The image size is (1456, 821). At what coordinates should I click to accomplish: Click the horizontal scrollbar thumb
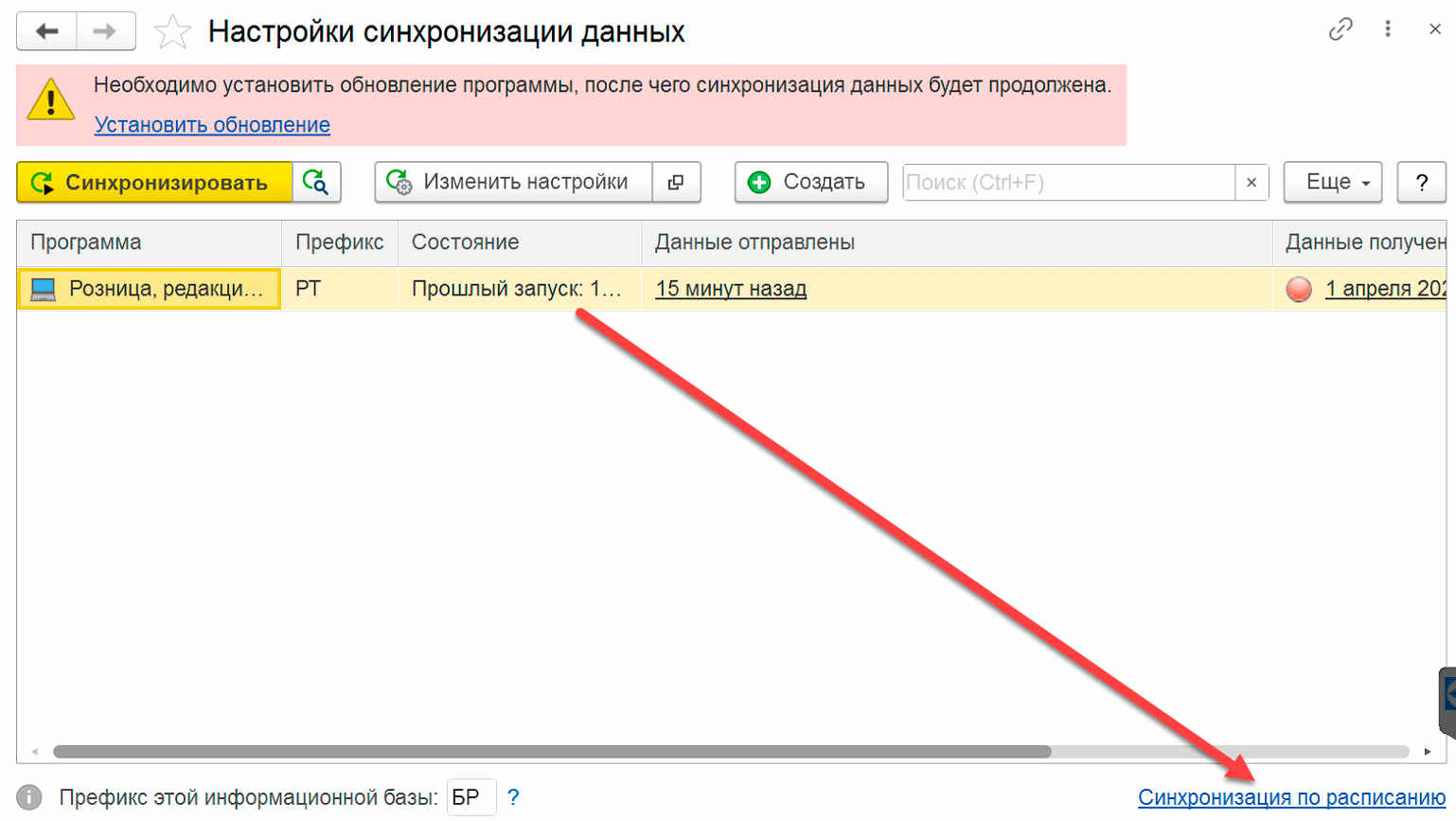[x=552, y=752]
